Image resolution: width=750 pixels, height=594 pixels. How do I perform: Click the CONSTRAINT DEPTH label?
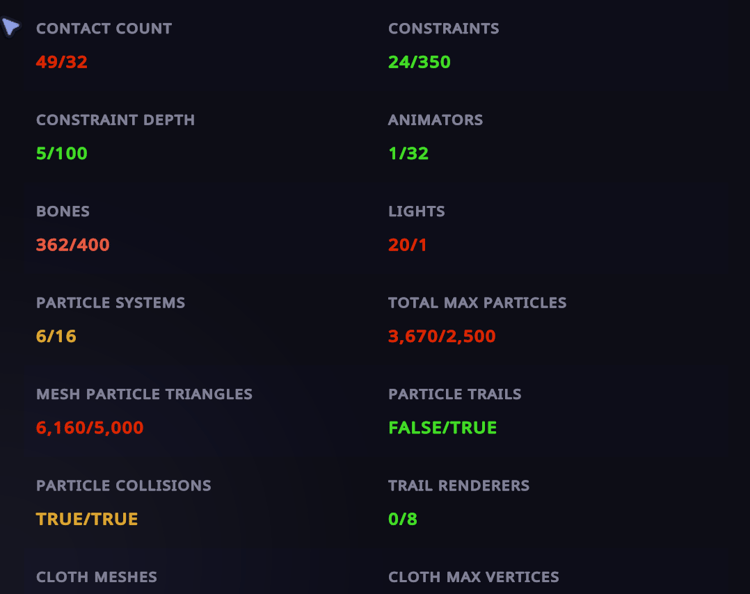(115, 120)
